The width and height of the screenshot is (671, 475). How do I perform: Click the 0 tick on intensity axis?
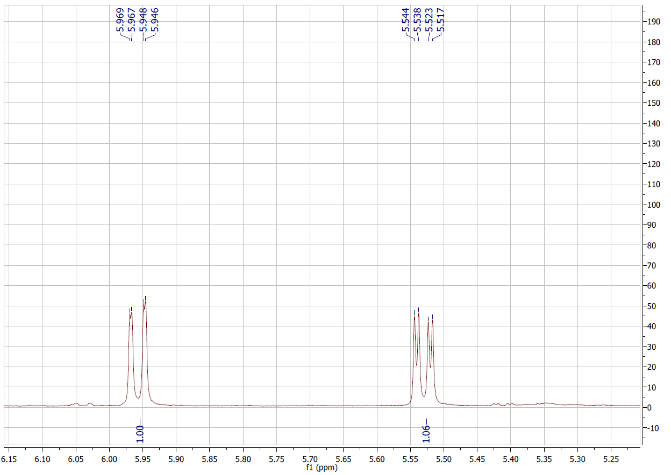649,407
